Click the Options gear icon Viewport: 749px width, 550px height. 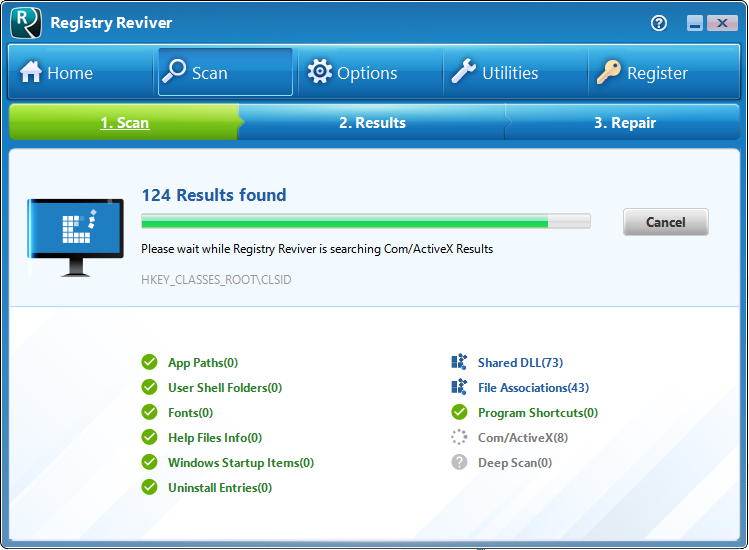(319, 72)
